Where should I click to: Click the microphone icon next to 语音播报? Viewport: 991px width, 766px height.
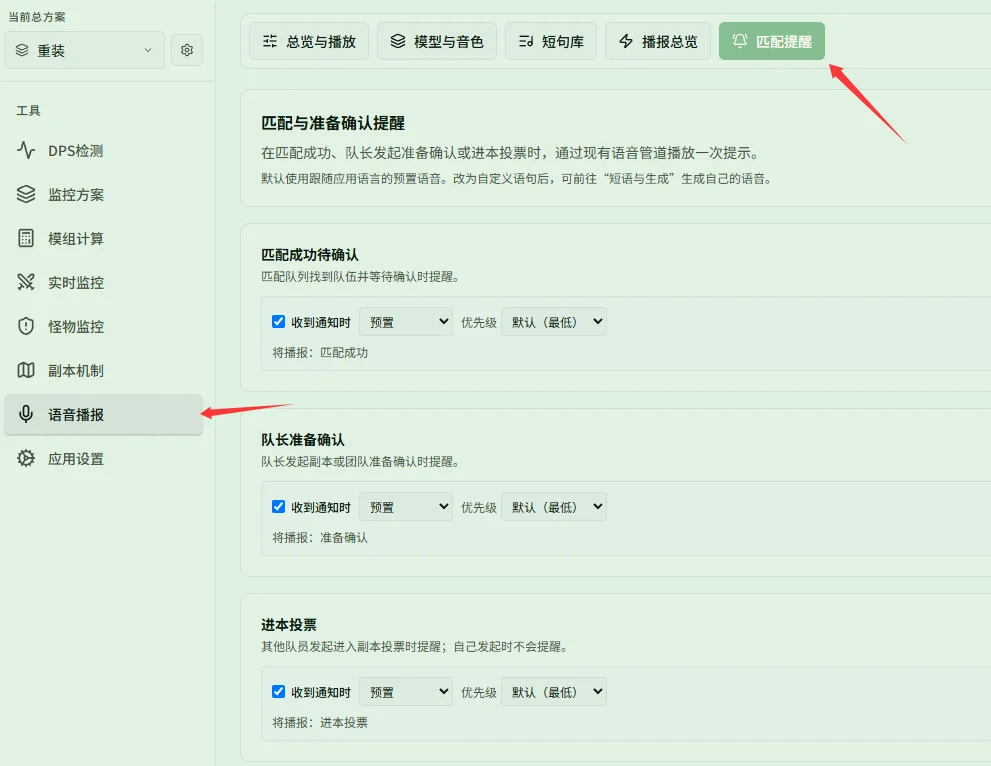[26, 414]
